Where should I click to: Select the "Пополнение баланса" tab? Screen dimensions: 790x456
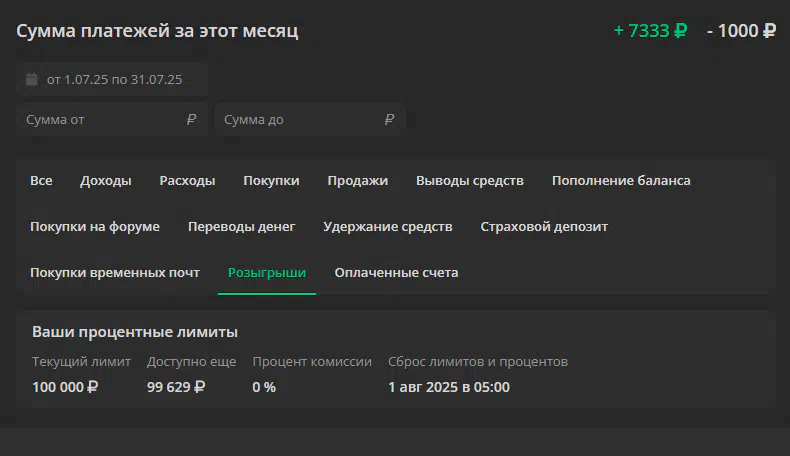(x=621, y=180)
